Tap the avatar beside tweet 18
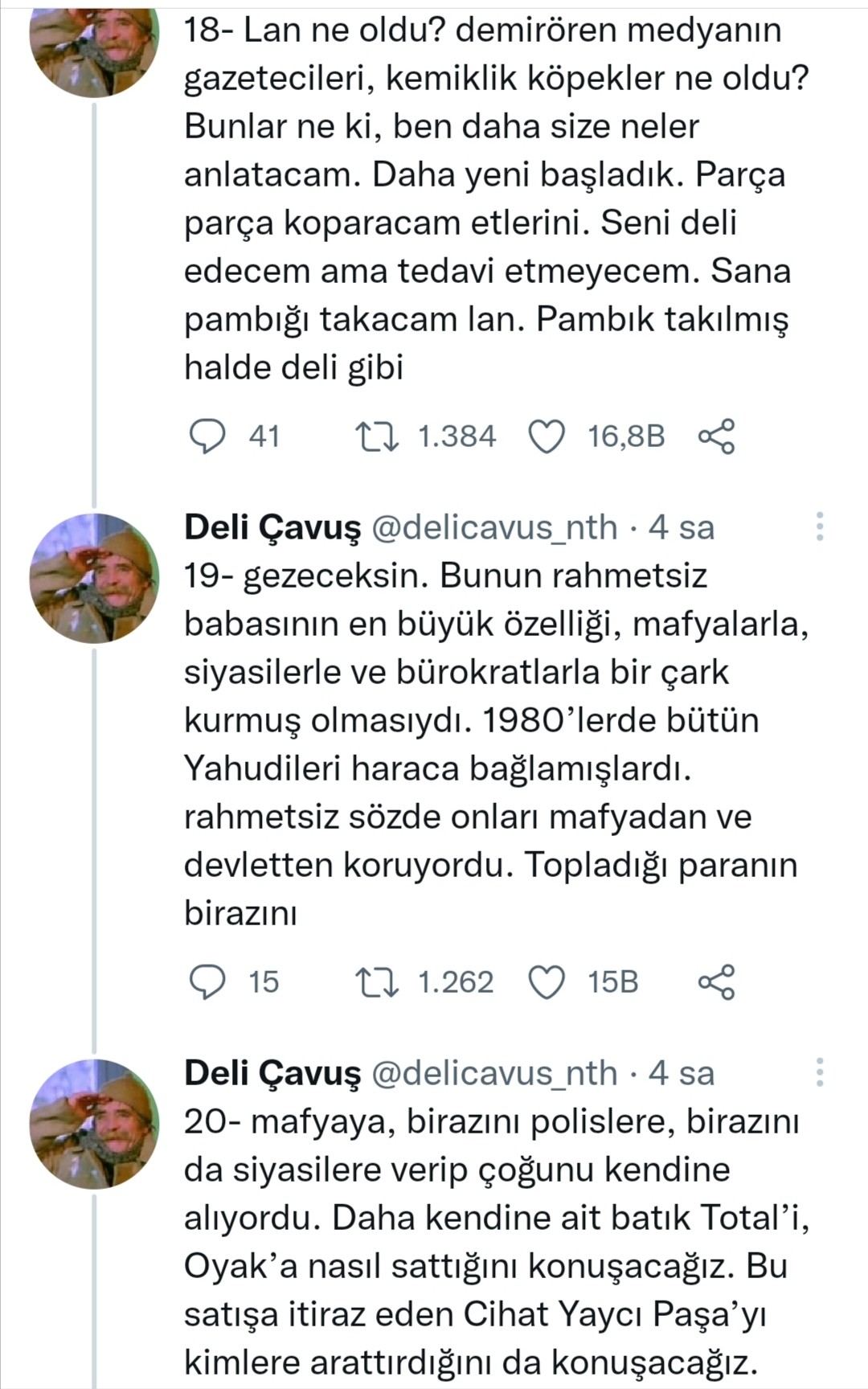Image resolution: width=868 pixels, height=1389 pixels. [x=94, y=48]
